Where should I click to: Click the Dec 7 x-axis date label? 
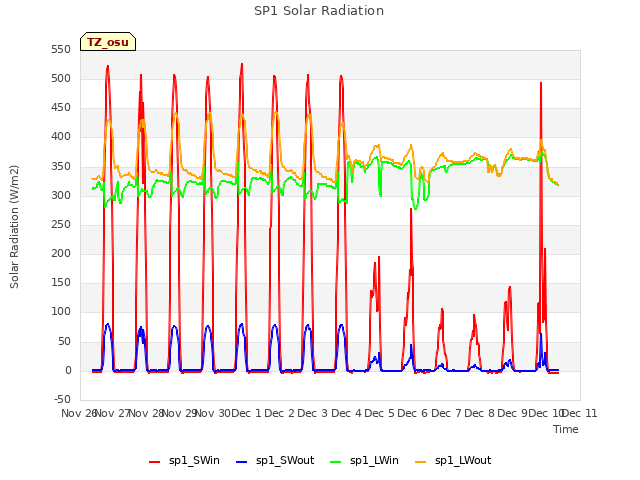447,413
